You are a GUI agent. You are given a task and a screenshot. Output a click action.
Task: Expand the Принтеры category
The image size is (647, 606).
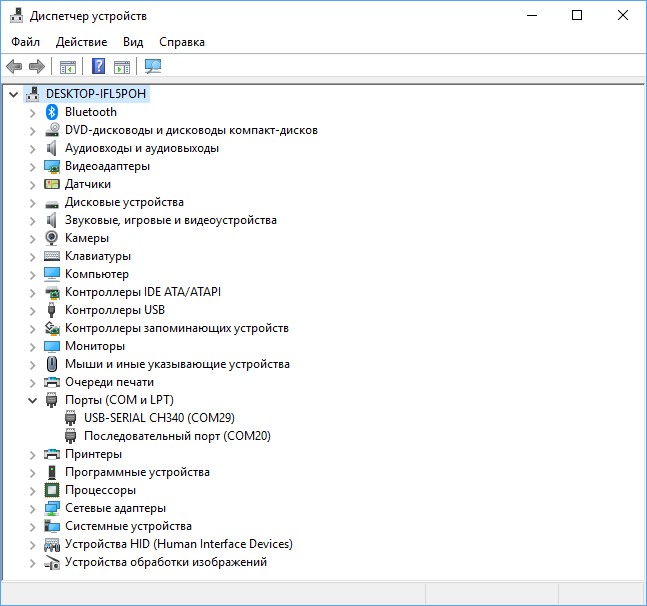[33, 455]
